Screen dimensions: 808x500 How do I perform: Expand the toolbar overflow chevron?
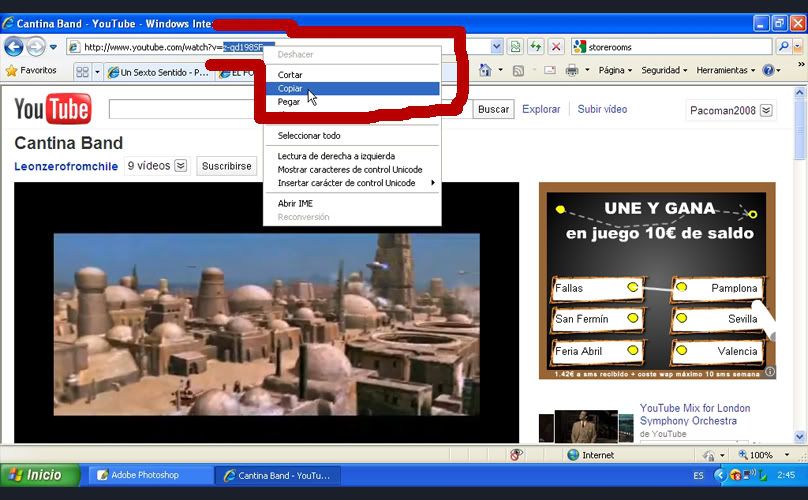click(x=801, y=65)
